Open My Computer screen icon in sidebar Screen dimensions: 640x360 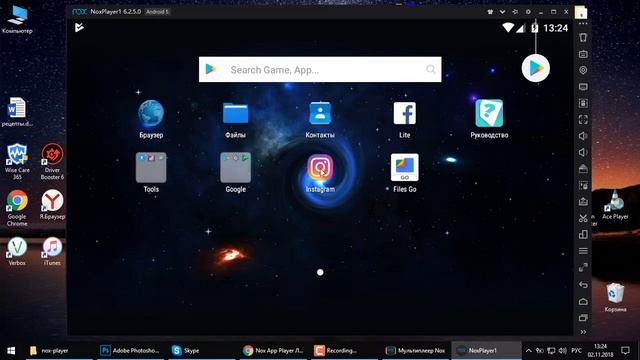583,87
